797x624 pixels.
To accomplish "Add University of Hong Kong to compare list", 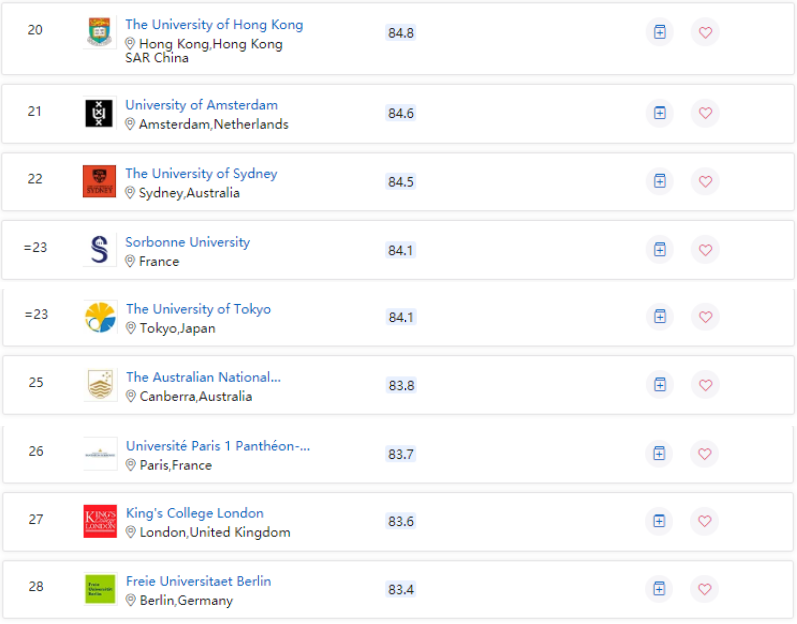I will (659, 32).
